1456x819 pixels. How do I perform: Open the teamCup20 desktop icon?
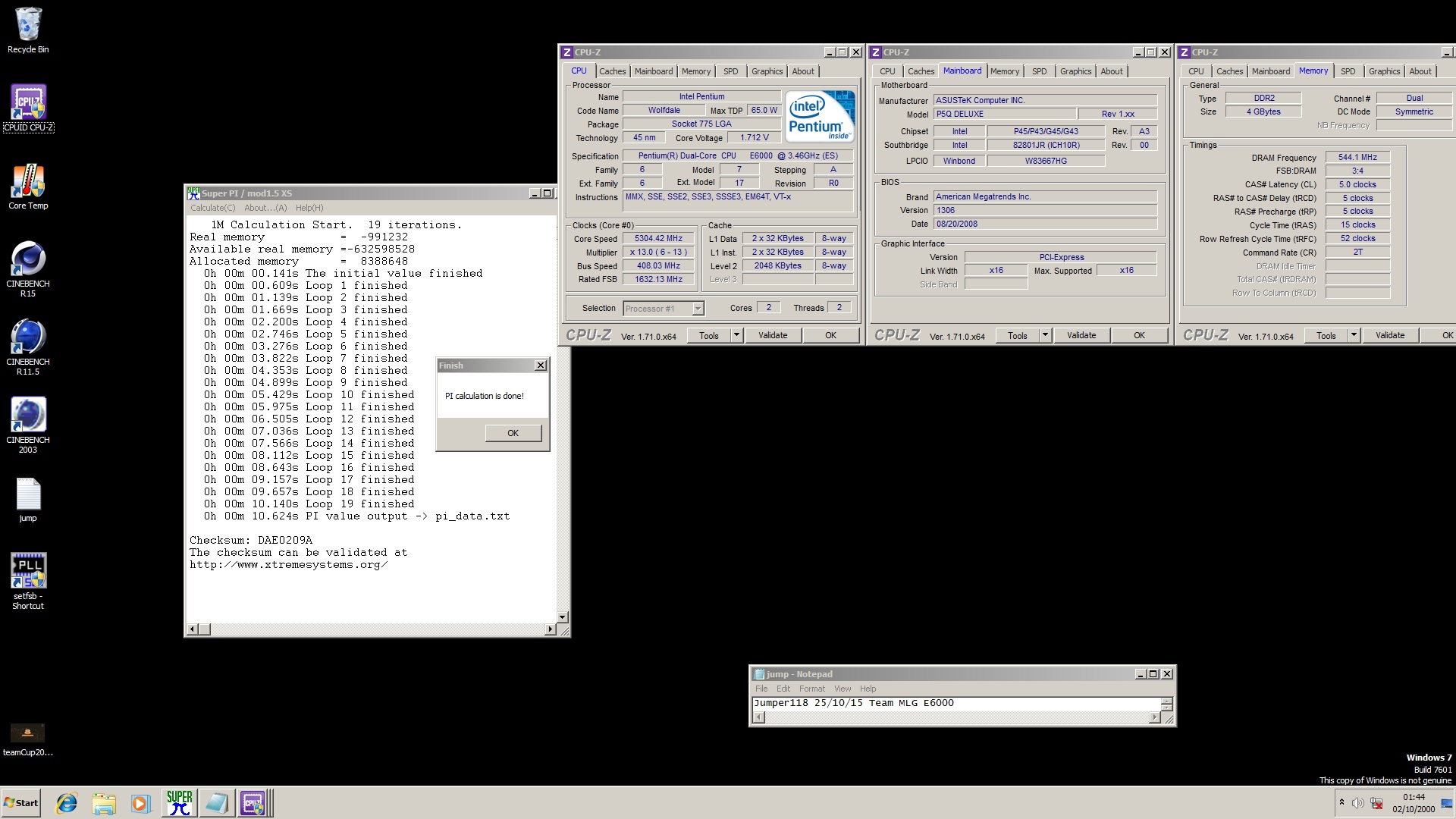point(28,740)
